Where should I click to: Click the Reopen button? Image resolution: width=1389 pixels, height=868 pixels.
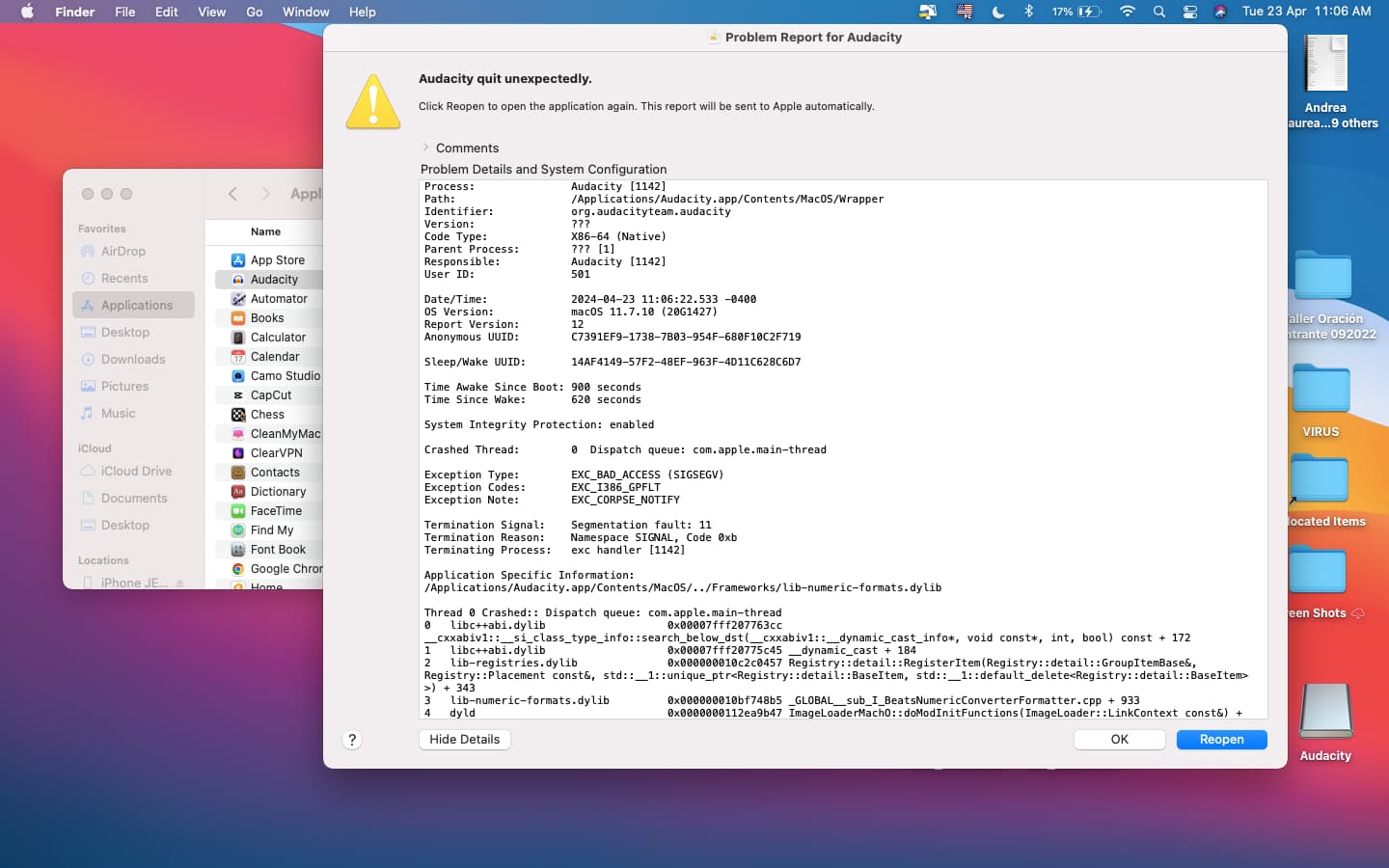1221,740
